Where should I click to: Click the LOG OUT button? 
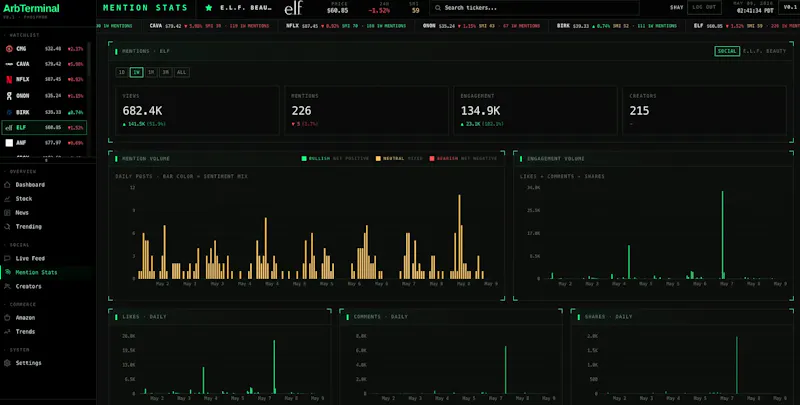click(704, 8)
